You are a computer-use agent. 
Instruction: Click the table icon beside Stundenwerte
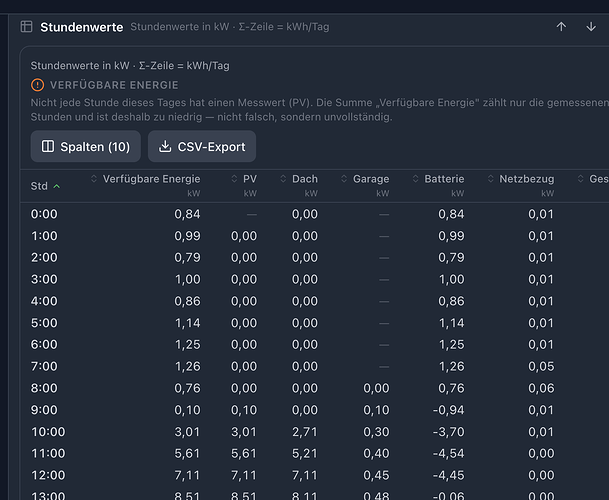click(x=26, y=27)
